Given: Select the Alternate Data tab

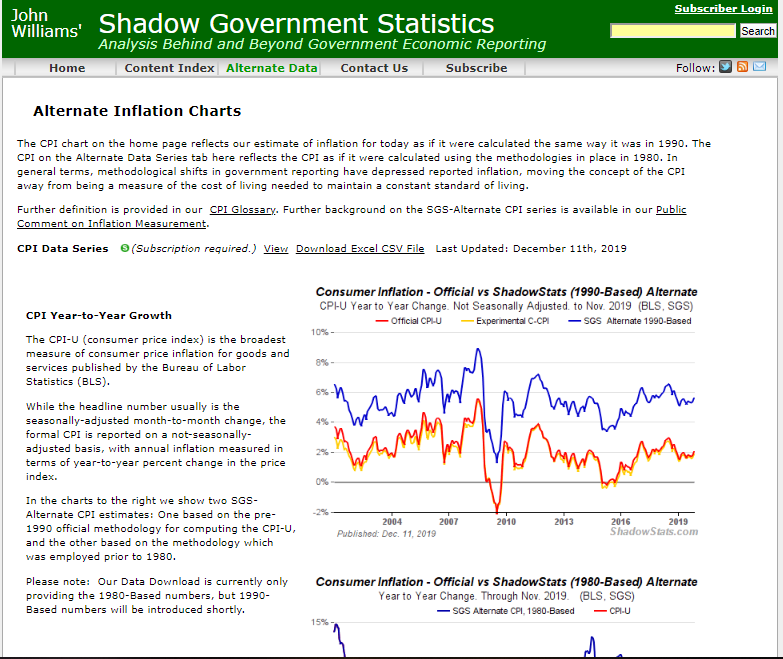Looking at the screenshot, I should click(271, 68).
